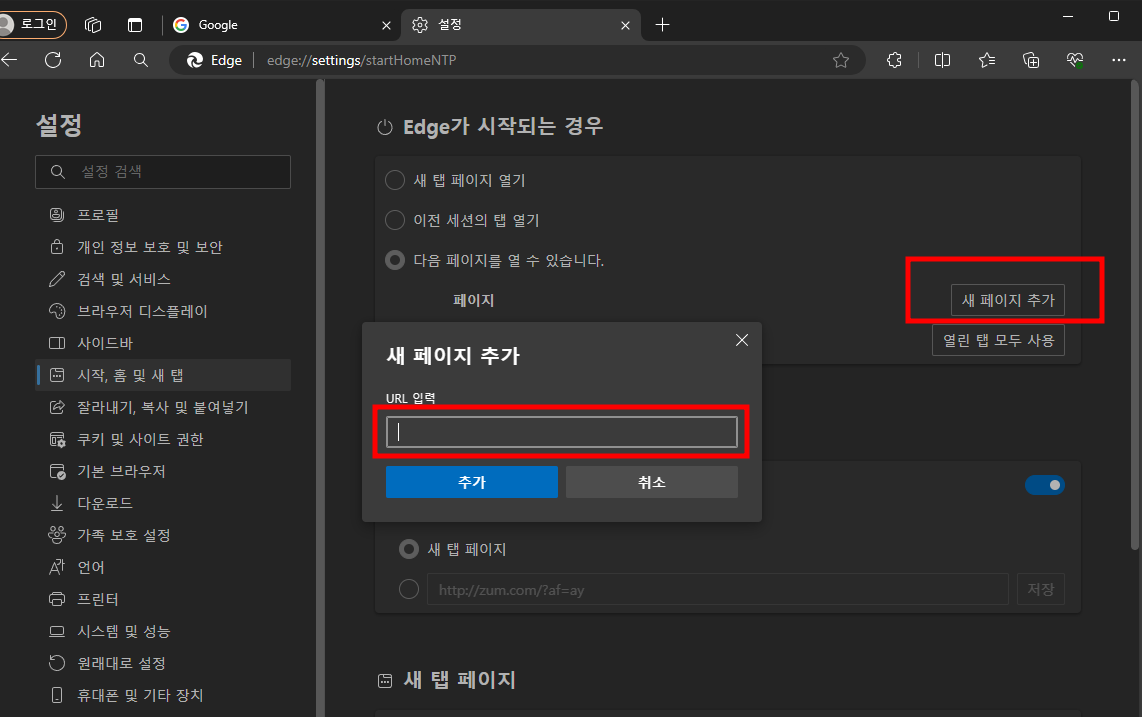Click the 새 페이지 추가 button
Viewport: 1142px width, 717px height.
[x=1008, y=300]
